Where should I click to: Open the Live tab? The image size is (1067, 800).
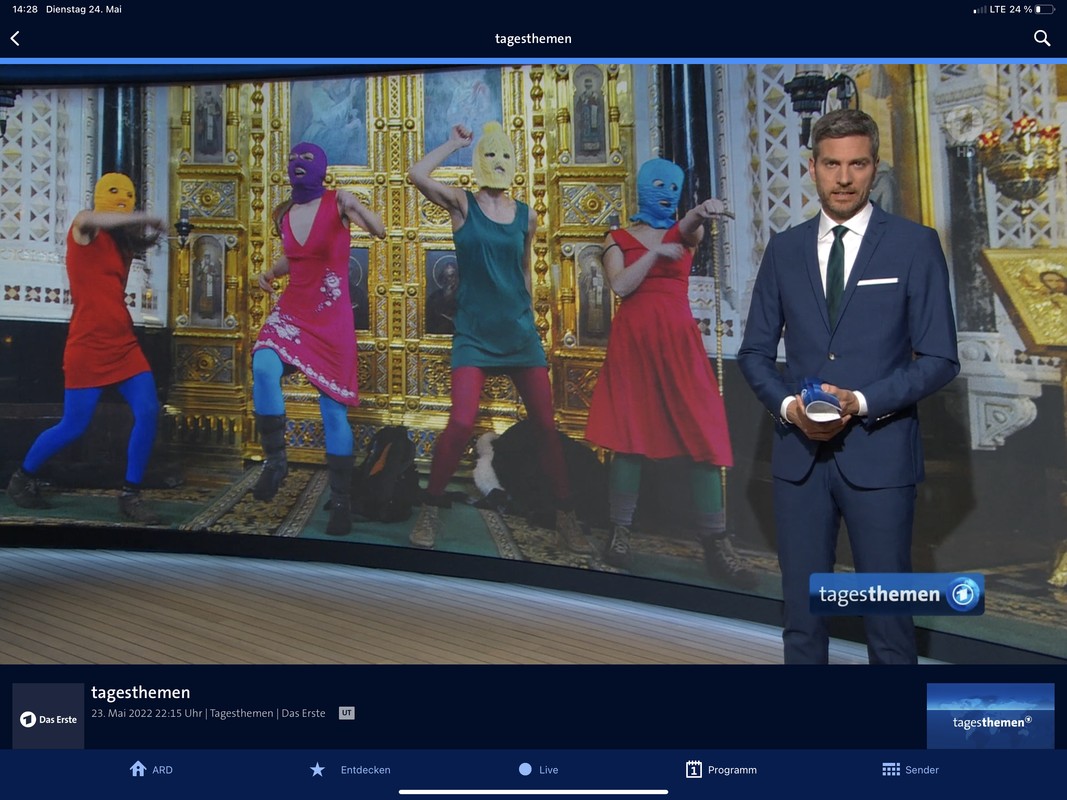pyautogui.click(x=538, y=769)
